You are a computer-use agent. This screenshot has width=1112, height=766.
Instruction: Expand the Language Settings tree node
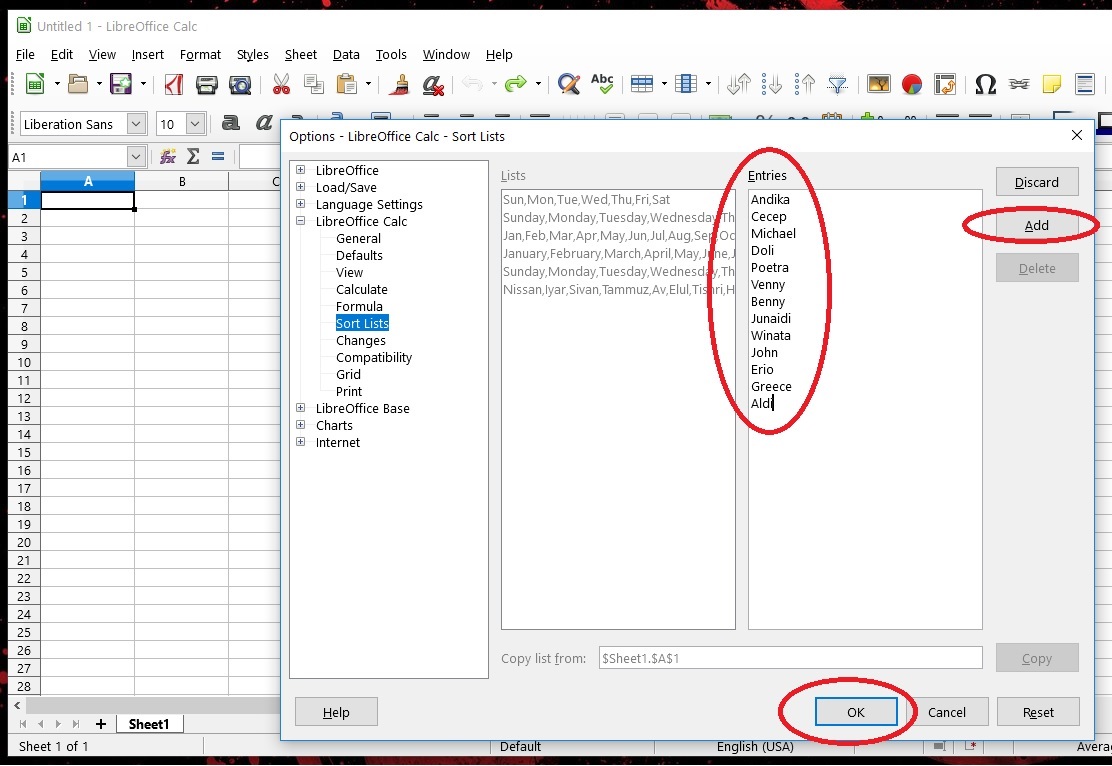[301, 204]
